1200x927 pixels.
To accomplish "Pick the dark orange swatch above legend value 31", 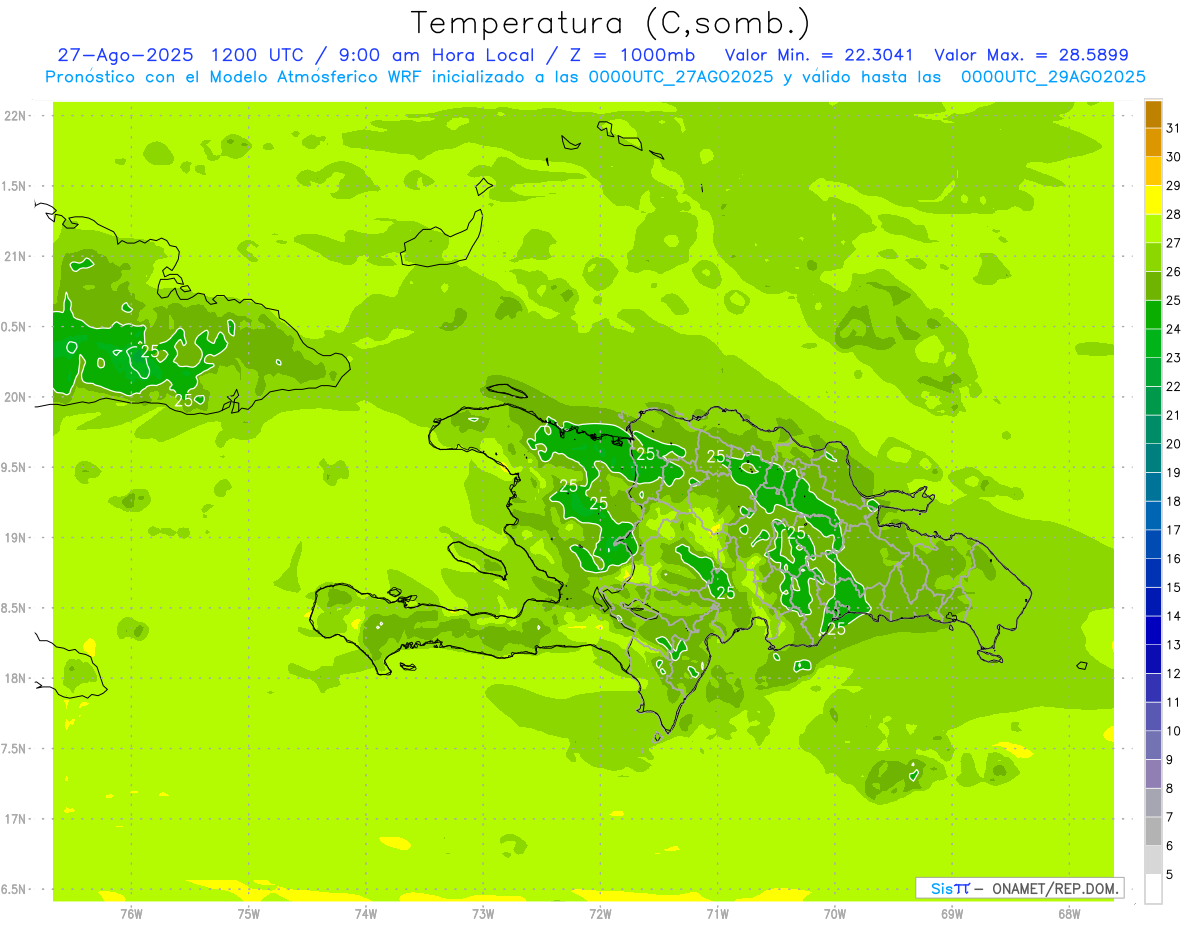I will pos(1153,115).
